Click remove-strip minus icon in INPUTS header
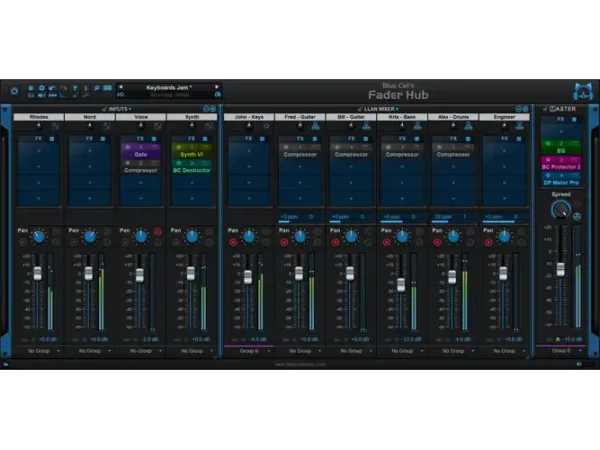 [x=206, y=109]
